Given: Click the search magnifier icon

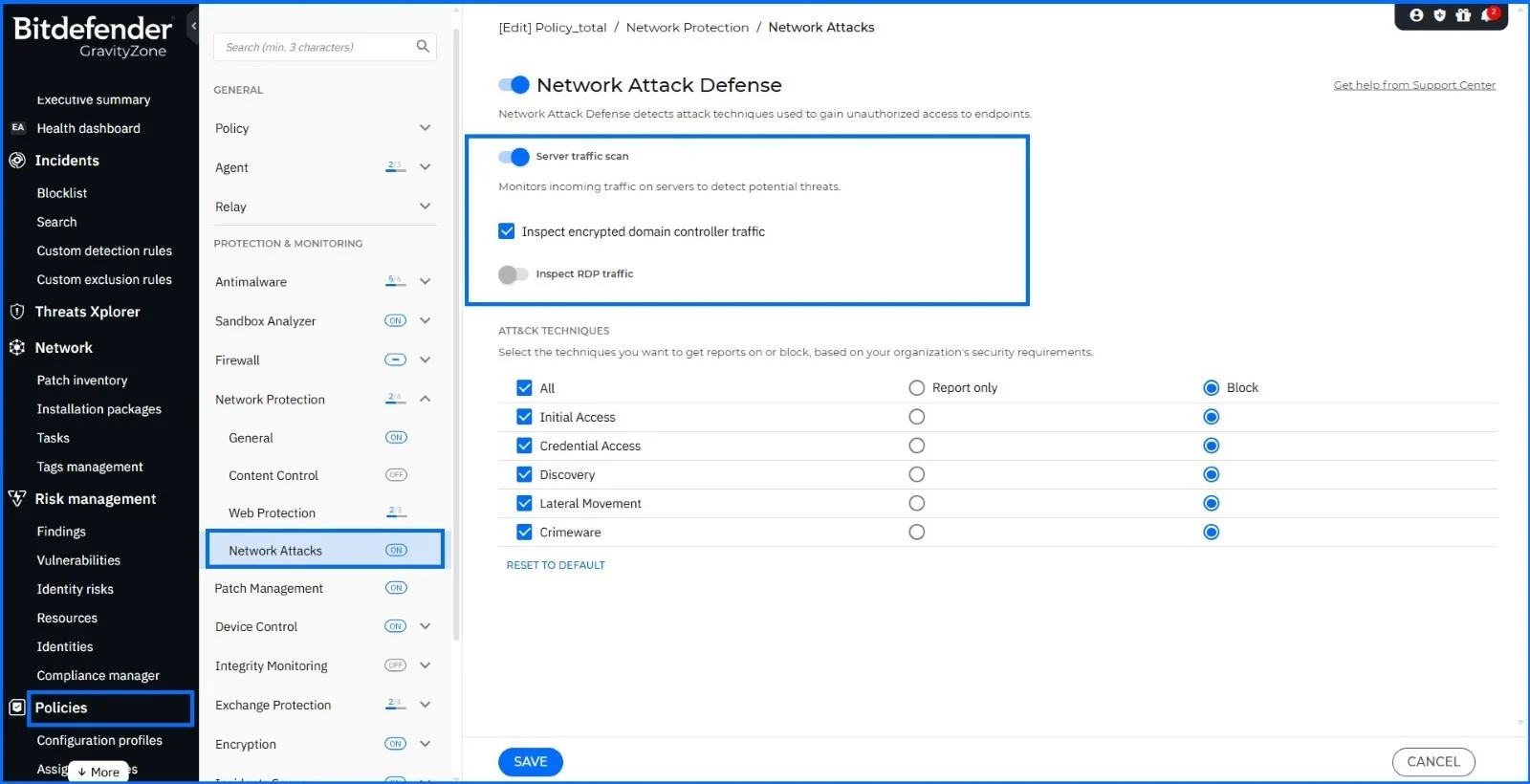Looking at the screenshot, I should coord(423,47).
